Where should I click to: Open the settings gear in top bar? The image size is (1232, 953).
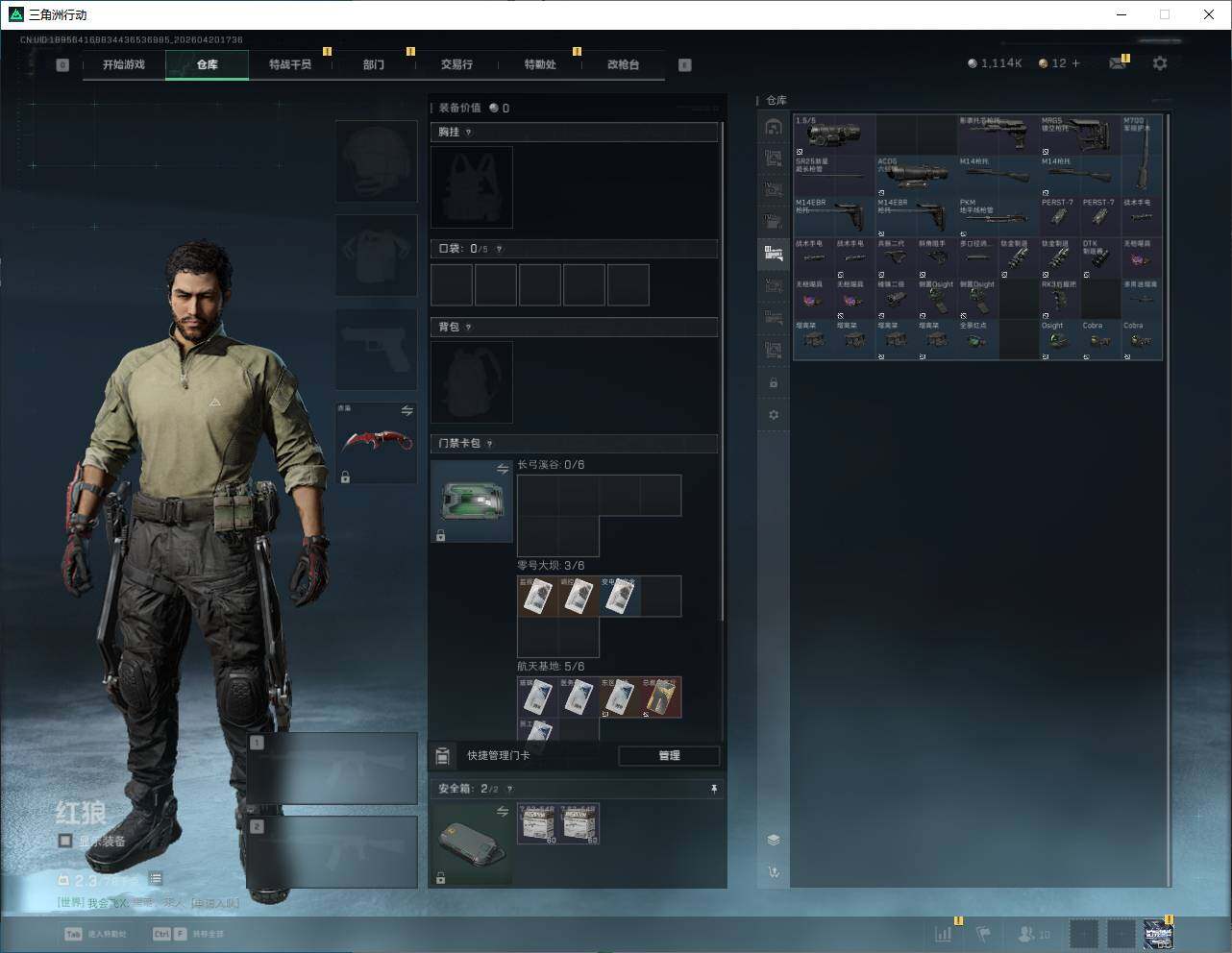pyautogui.click(x=1160, y=63)
